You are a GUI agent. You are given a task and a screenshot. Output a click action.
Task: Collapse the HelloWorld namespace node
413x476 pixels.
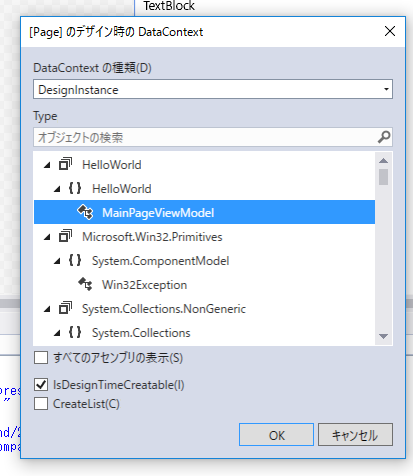[57, 189]
